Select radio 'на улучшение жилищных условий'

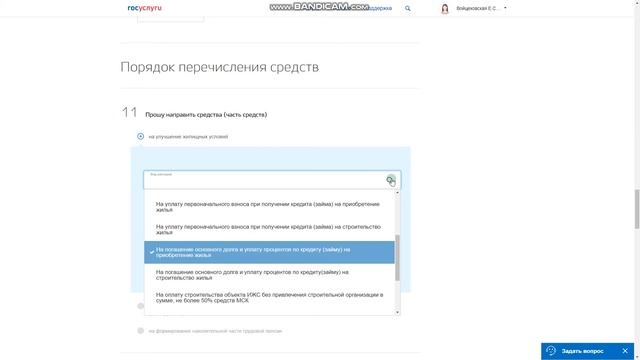coord(140,136)
